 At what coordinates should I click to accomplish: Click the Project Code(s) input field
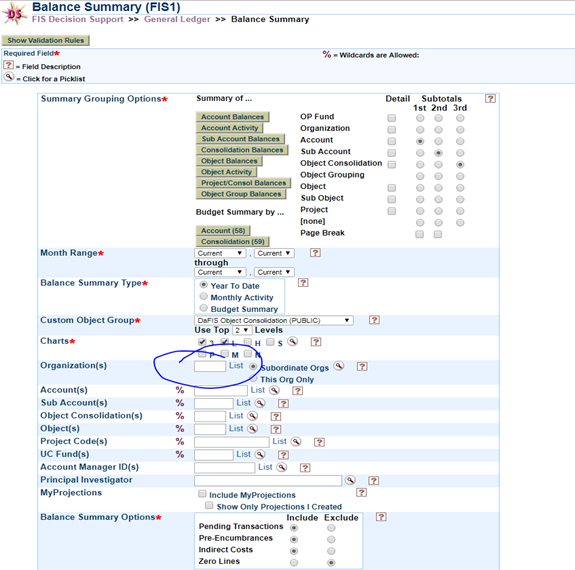coord(232,442)
